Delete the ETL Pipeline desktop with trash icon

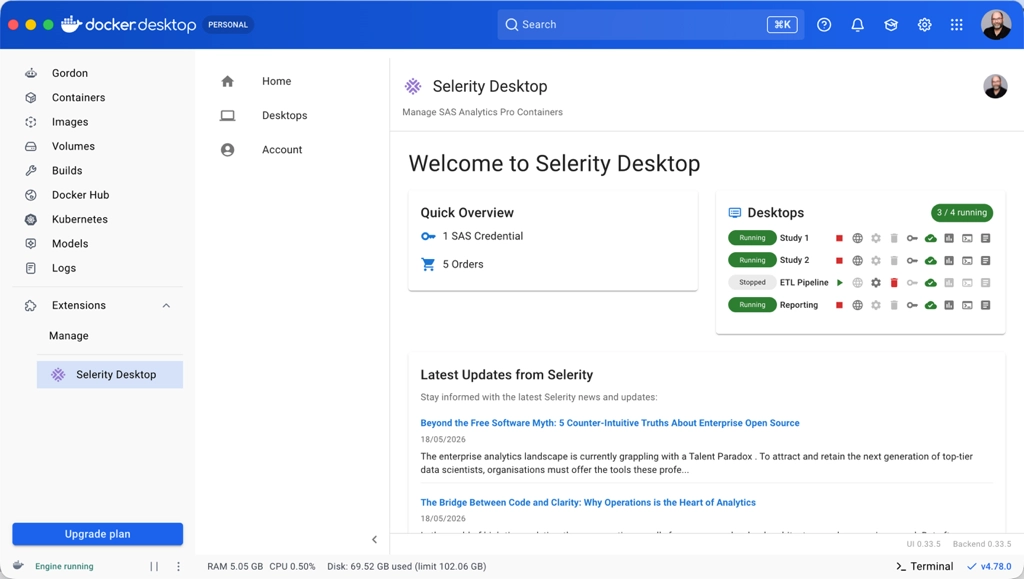click(894, 283)
